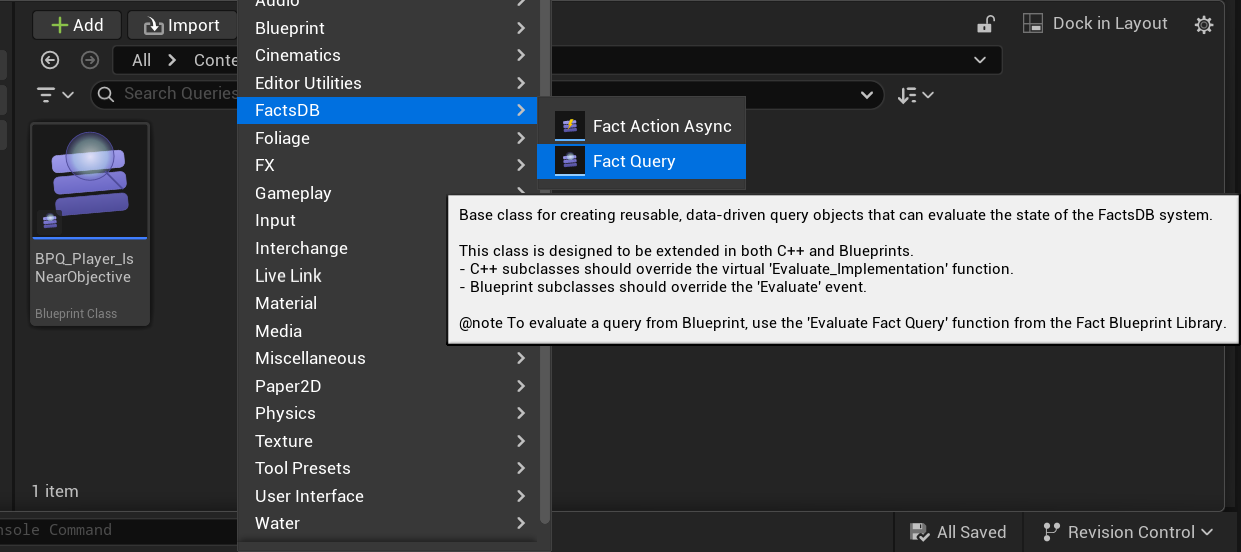Select the All breadcrumb path item
This screenshot has height=552, width=1241.
(x=141, y=60)
